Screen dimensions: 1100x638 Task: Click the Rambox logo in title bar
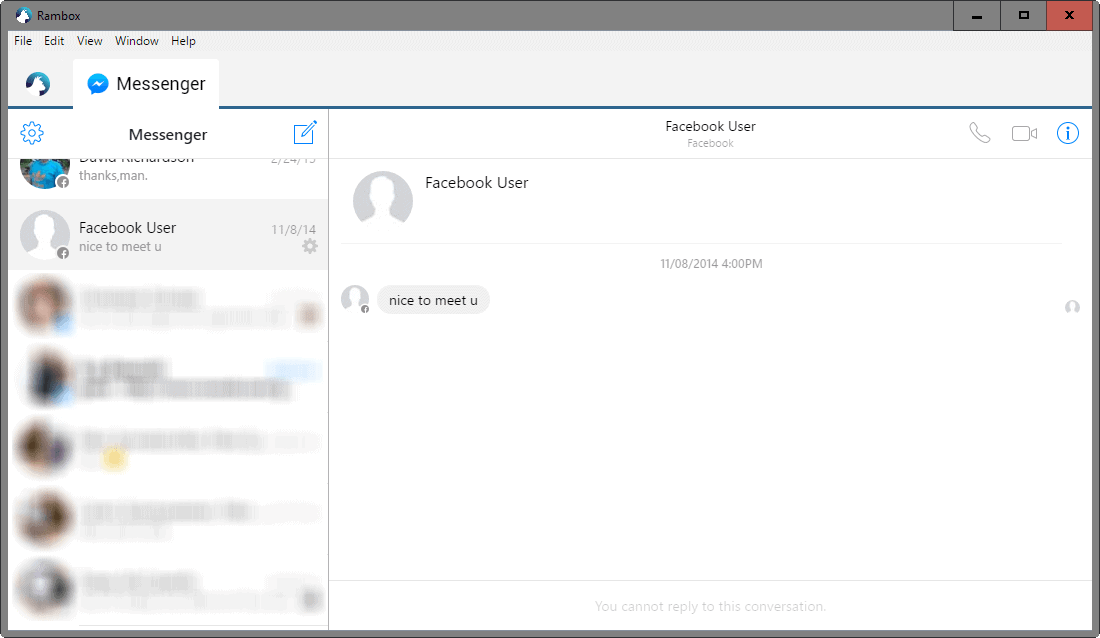tap(24, 15)
